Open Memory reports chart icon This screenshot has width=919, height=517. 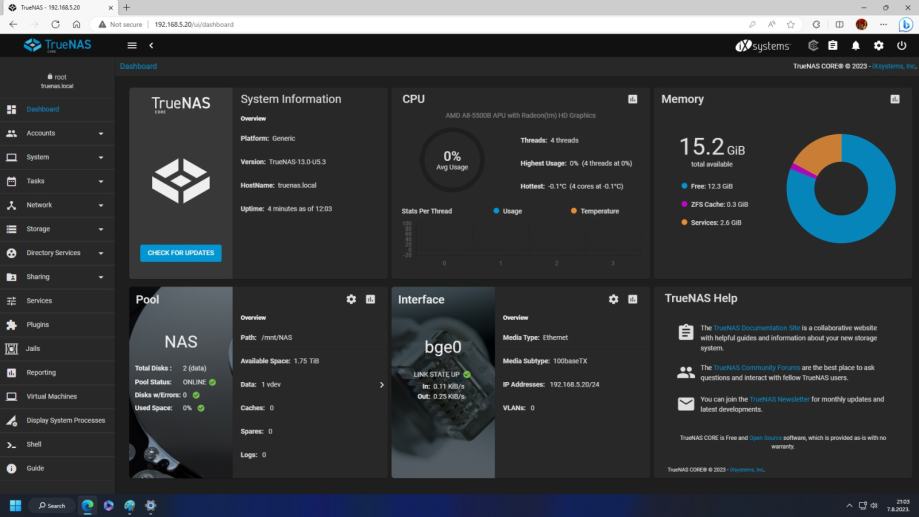(895, 99)
